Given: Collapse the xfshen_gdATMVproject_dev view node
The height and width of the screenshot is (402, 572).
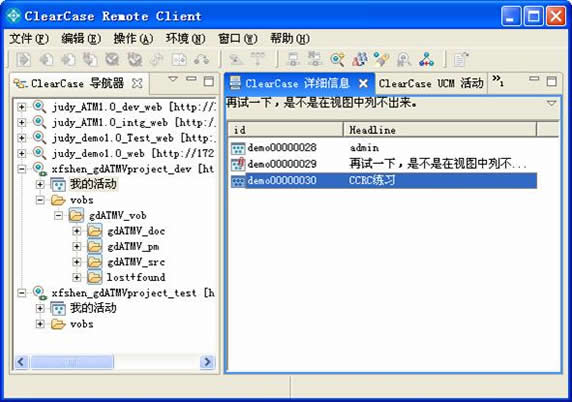Looking at the screenshot, I should point(22,169).
